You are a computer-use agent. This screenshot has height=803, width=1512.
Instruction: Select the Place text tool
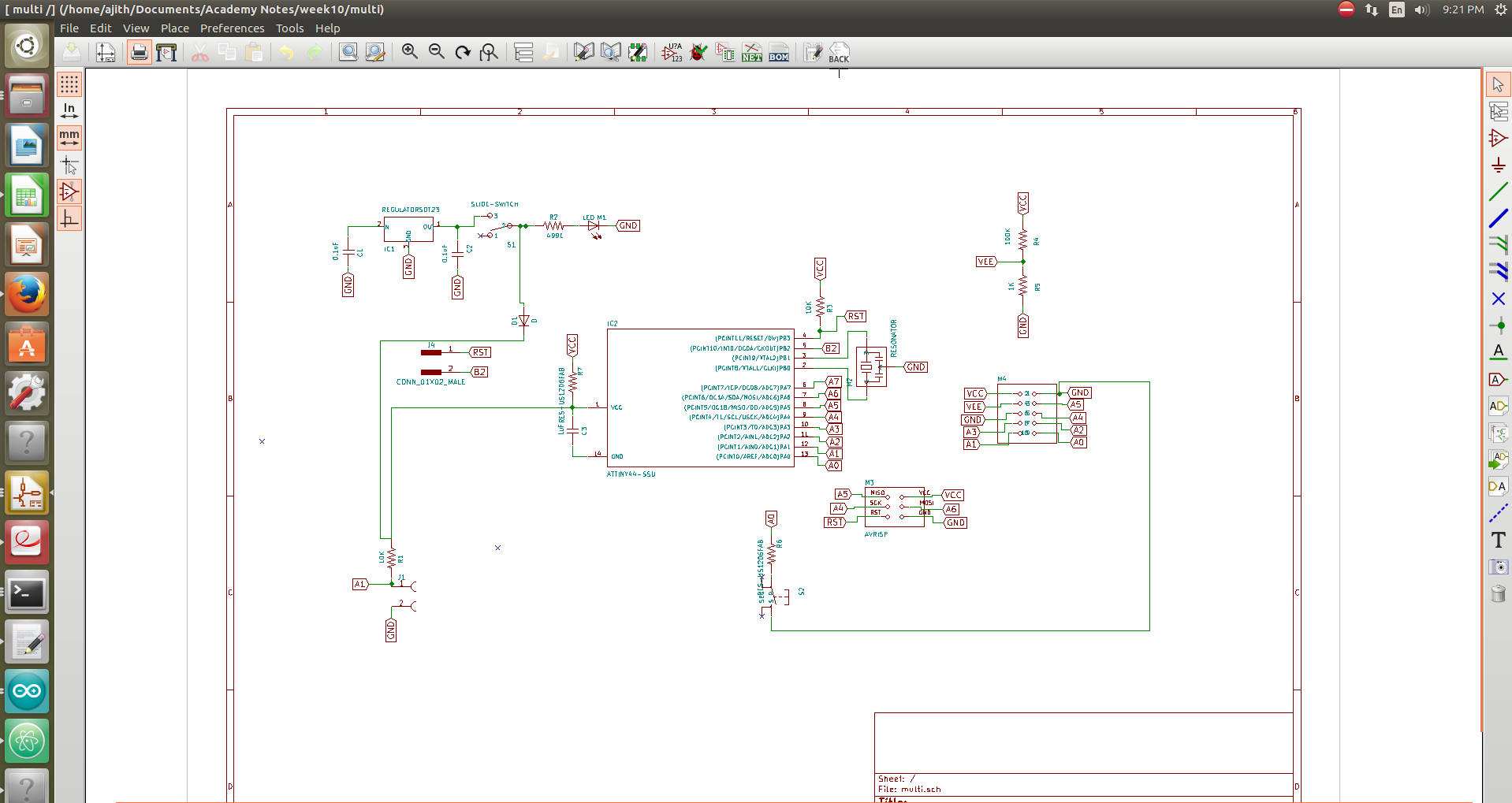point(1499,540)
